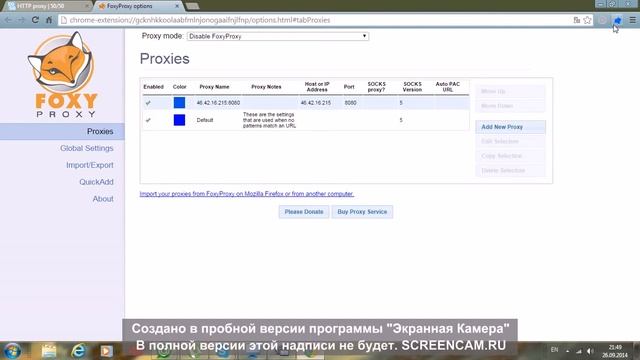Open About in the sidebar
Viewport: 640px width, 360px height.
[x=103, y=199]
